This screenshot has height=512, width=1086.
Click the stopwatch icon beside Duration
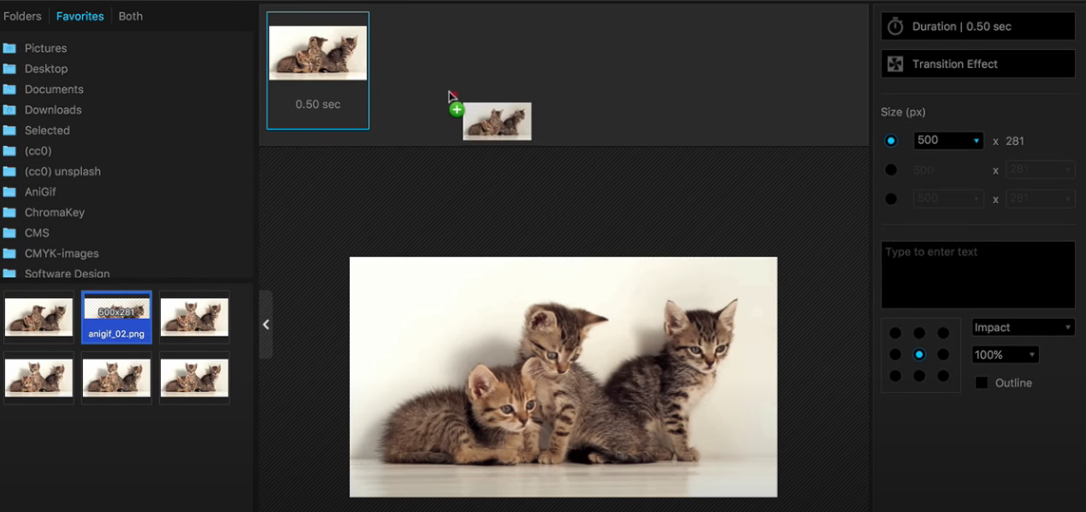[895, 27]
